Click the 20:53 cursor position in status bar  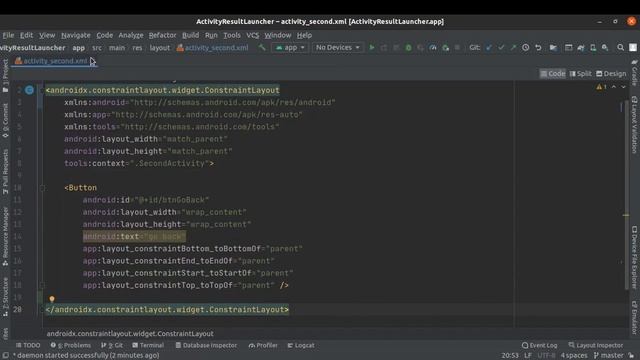[510, 356]
